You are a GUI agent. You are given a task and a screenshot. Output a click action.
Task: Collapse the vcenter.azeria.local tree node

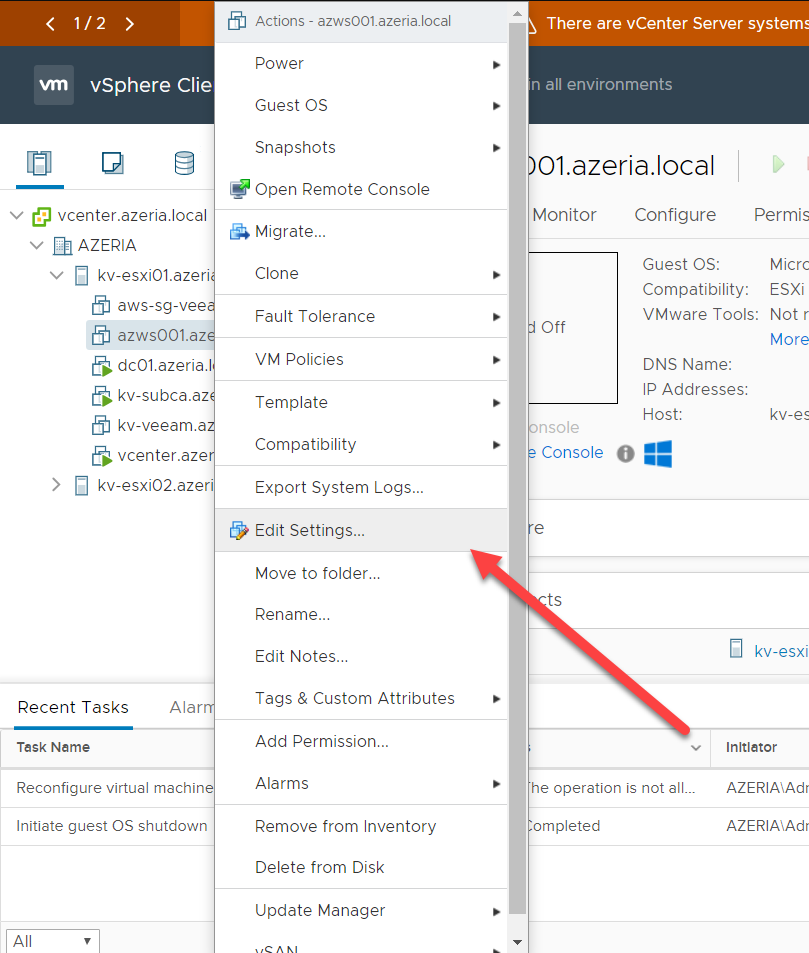(x=16, y=214)
